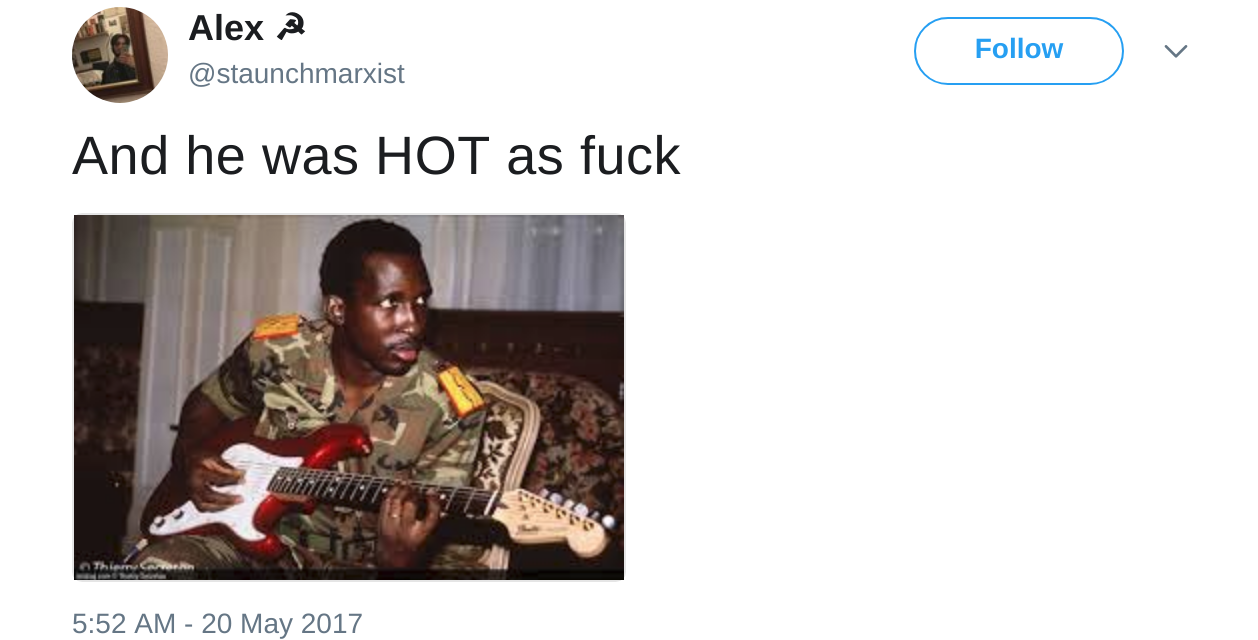
Task: Open the tweet timestamp 5:52 AM
Action: tap(124, 623)
